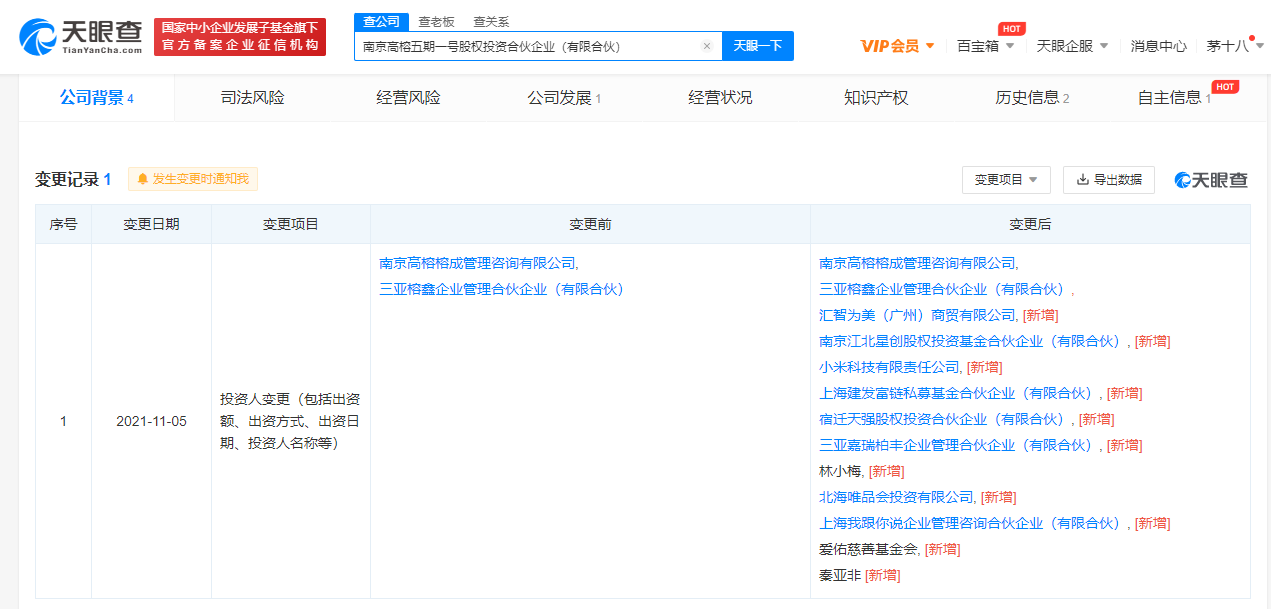
Task: Switch to the 经营状况 tab
Action: (720, 98)
